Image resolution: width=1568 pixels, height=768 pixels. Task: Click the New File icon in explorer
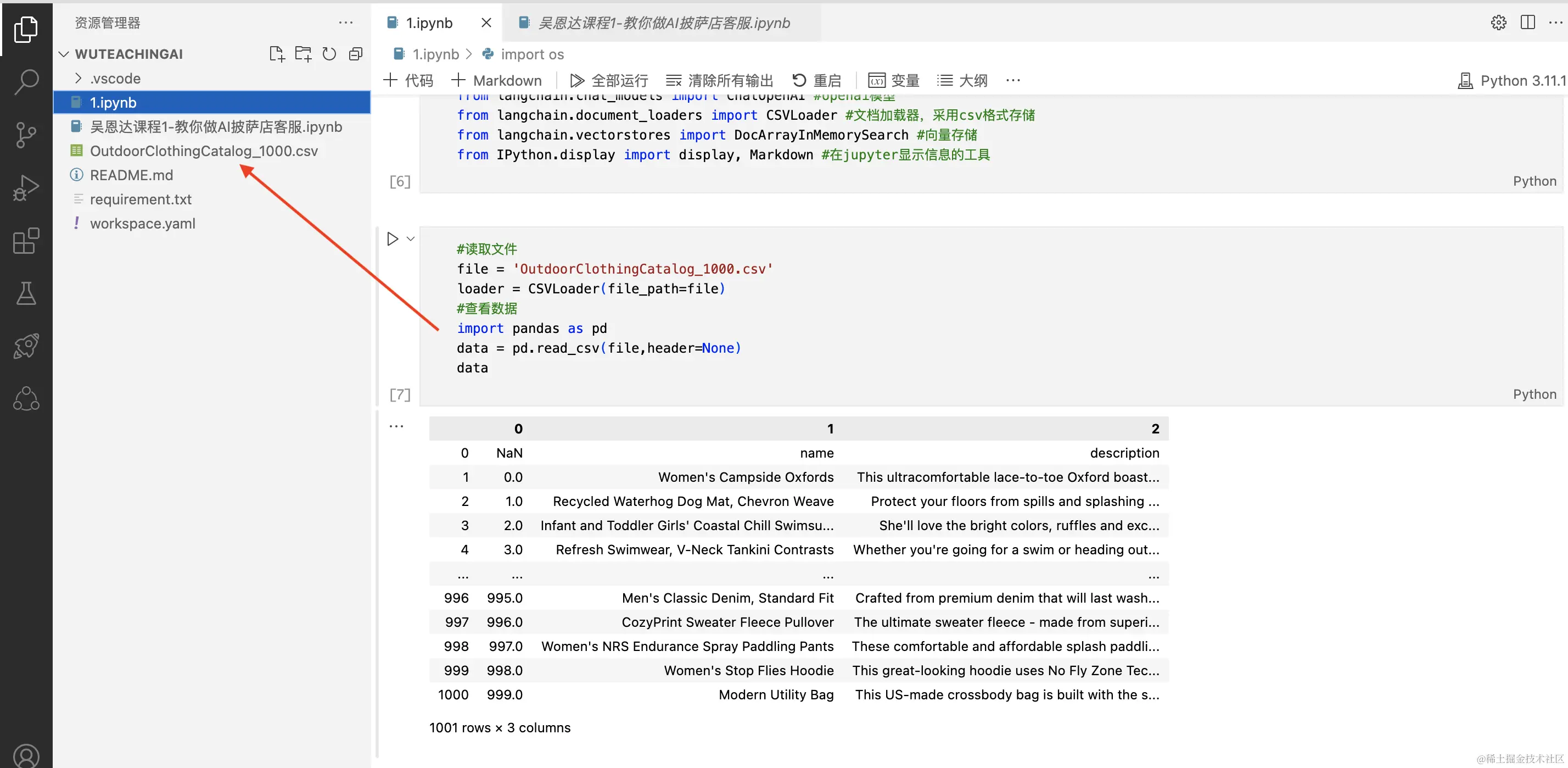pyautogui.click(x=276, y=54)
